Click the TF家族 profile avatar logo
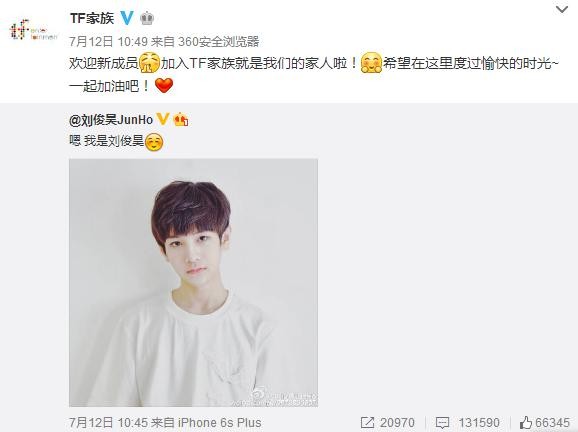Viewport: 578px width, 432px height. tap(34, 30)
